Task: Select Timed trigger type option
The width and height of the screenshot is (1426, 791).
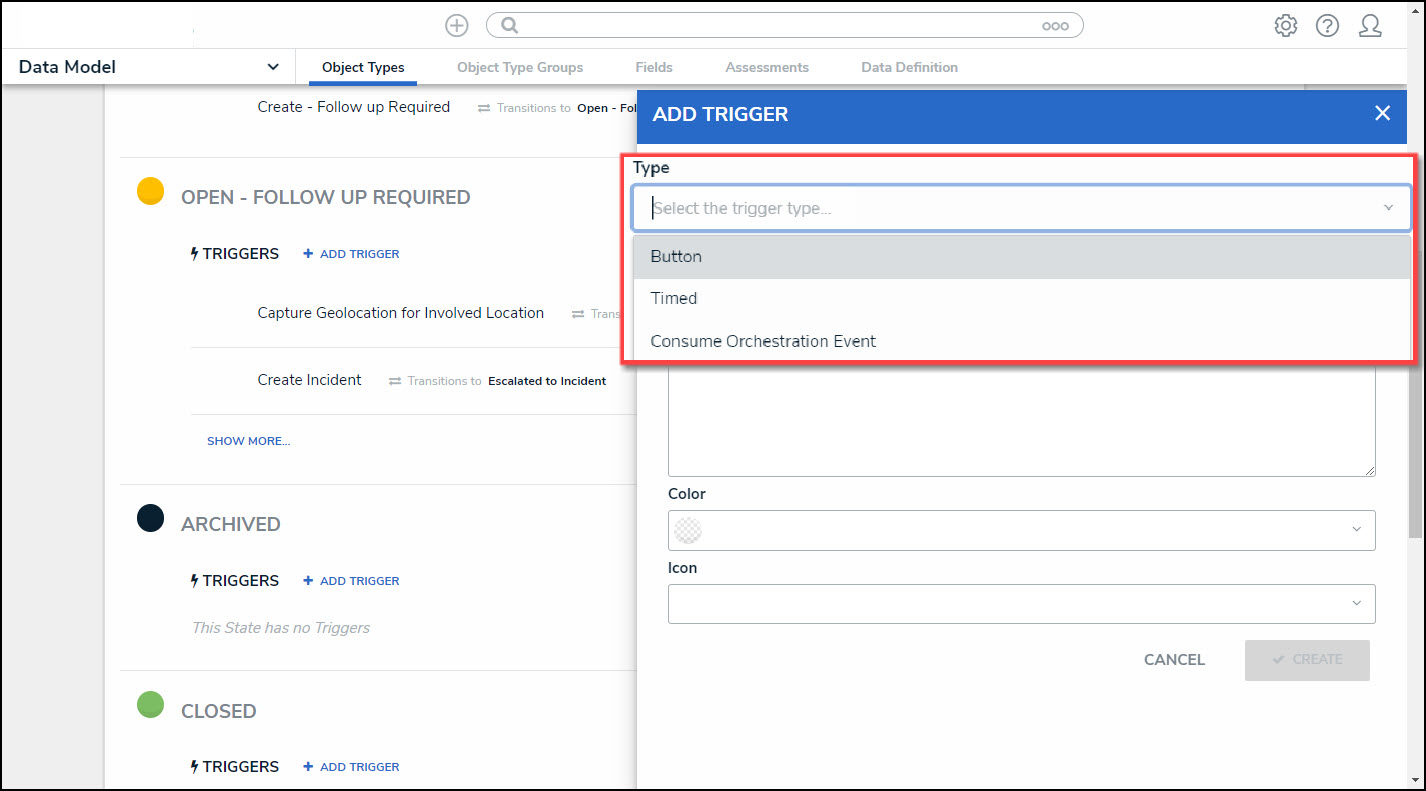Action: pos(674,299)
